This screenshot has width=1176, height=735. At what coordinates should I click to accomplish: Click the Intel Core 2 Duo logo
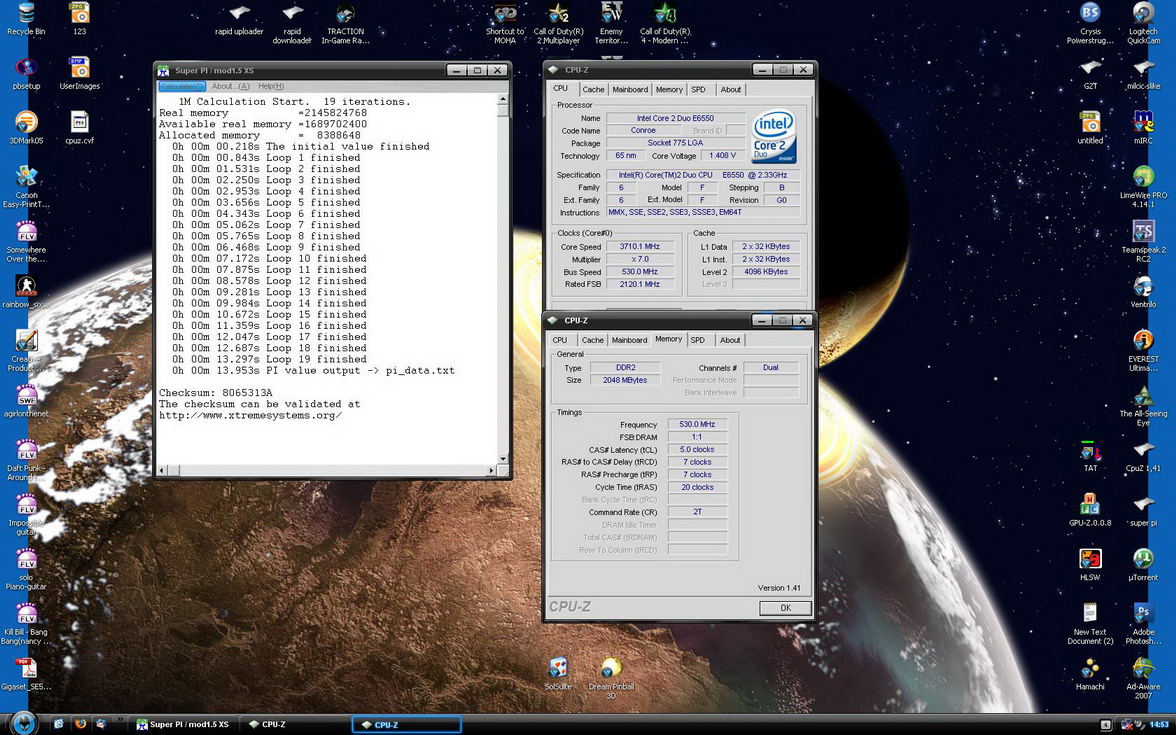pos(774,138)
